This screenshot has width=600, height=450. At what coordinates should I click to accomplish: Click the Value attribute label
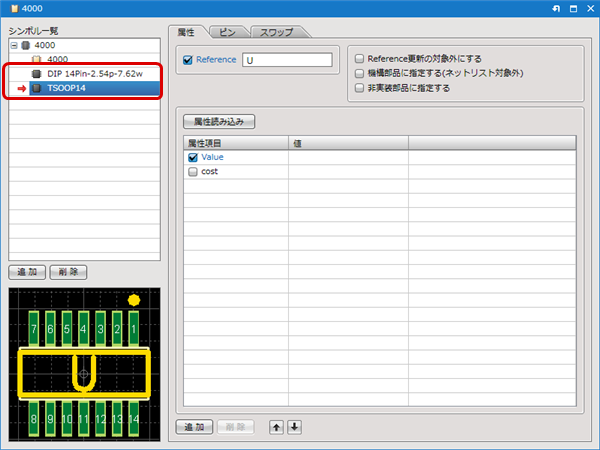212,157
